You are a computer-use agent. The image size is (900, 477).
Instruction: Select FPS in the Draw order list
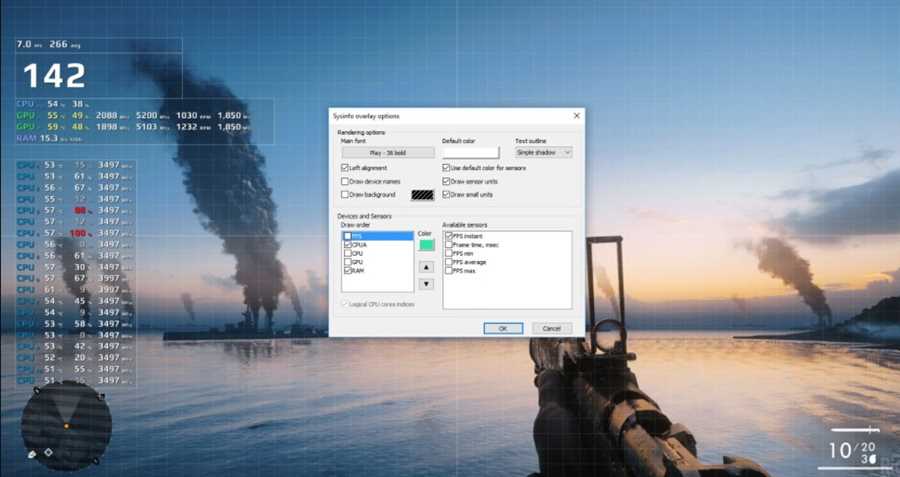pyautogui.click(x=360, y=237)
